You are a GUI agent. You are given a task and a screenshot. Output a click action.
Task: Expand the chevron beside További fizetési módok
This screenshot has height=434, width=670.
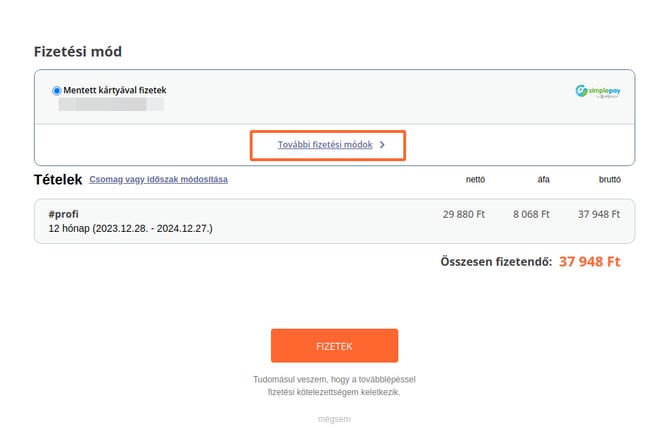tap(383, 145)
